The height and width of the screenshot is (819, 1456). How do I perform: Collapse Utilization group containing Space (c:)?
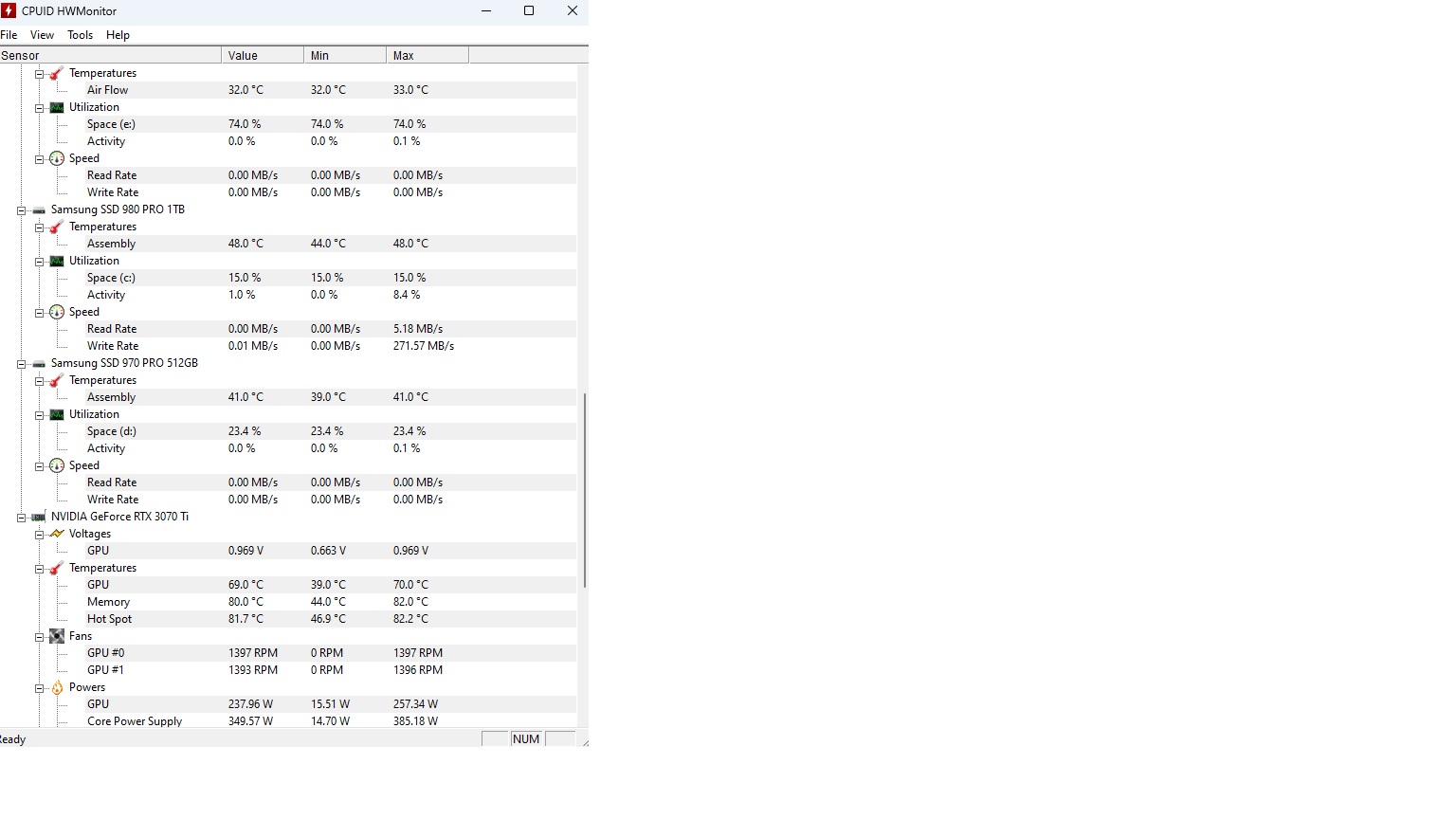click(40, 262)
